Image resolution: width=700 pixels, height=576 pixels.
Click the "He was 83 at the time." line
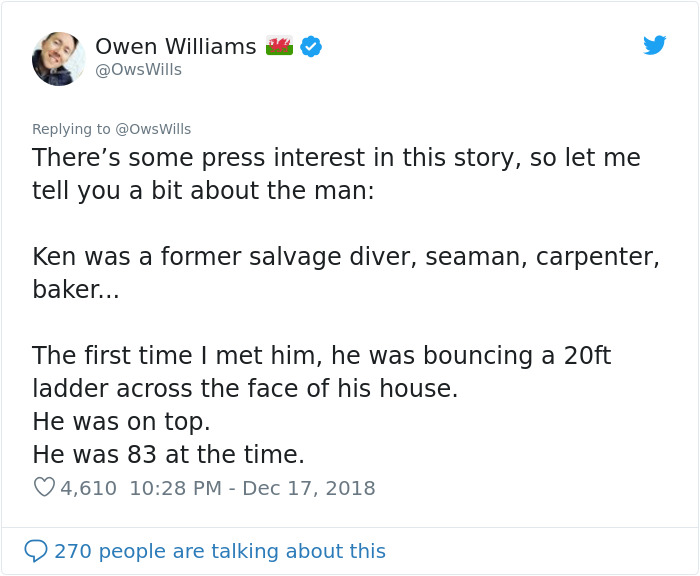click(168, 455)
